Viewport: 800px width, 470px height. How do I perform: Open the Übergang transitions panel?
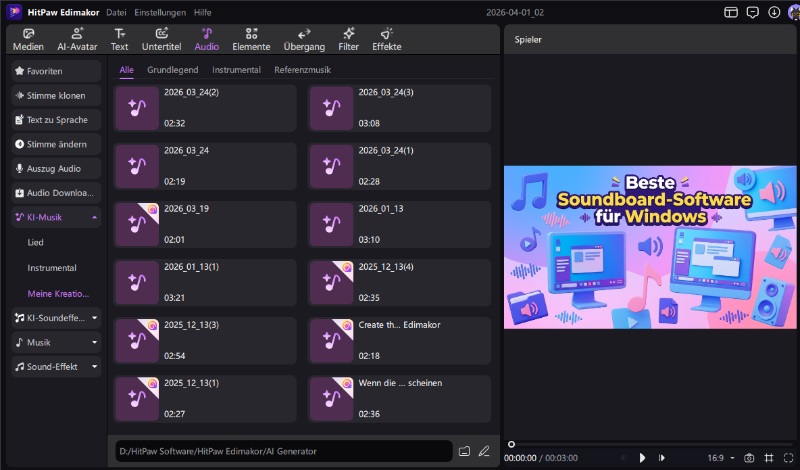click(x=304, y=40)
